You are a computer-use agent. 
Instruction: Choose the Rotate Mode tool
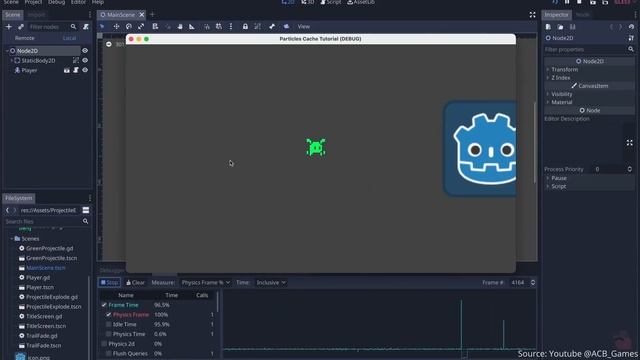tap(129, 27)
